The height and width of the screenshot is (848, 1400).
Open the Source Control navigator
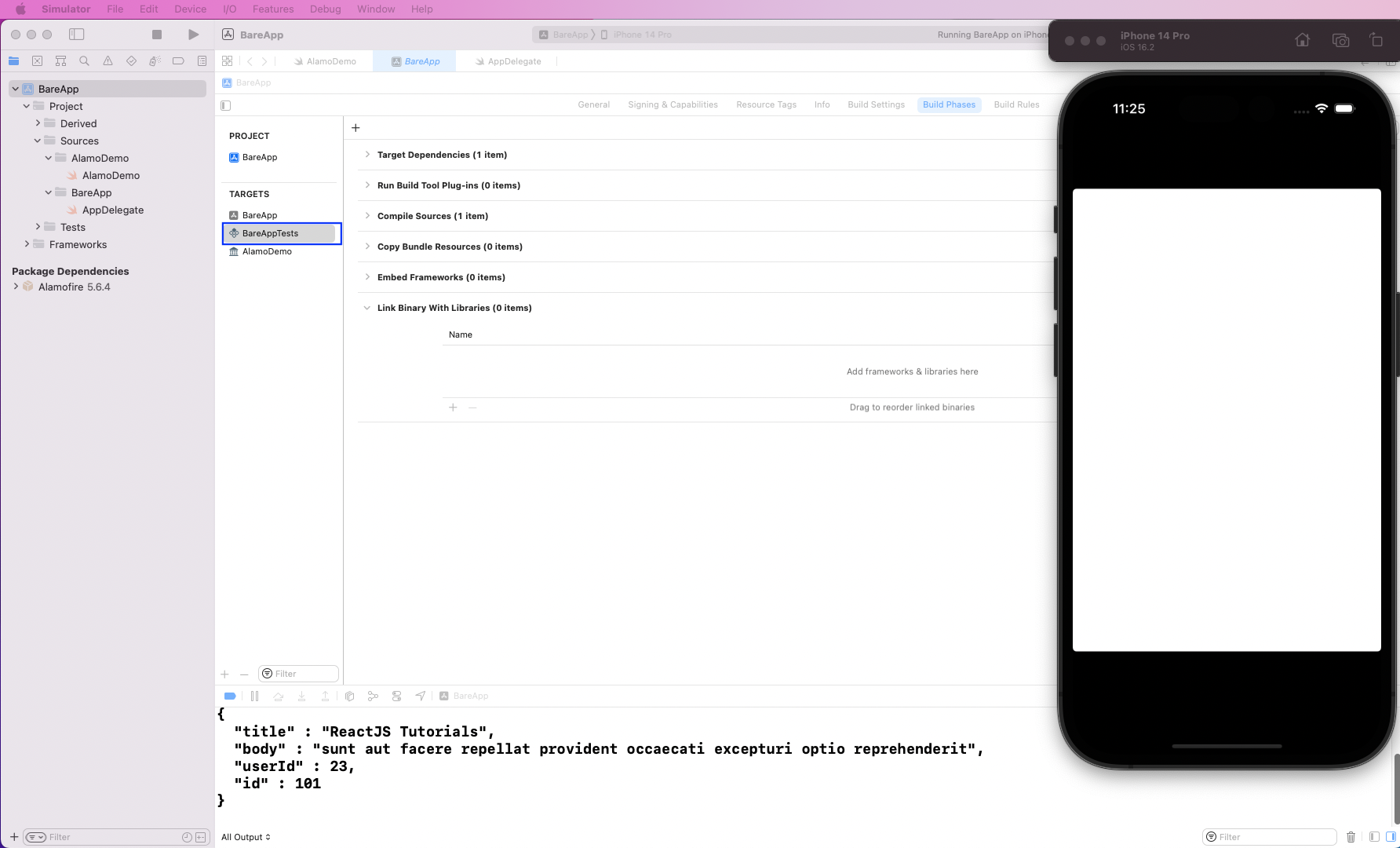pos(37,61)
